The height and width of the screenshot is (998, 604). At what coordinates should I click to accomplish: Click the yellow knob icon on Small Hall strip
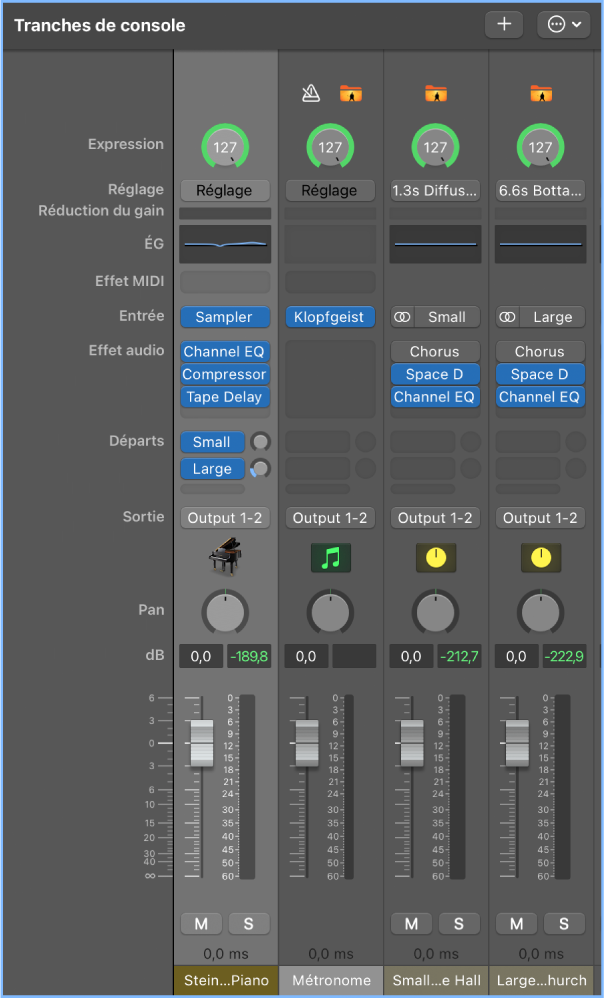[x=435, y=557]
